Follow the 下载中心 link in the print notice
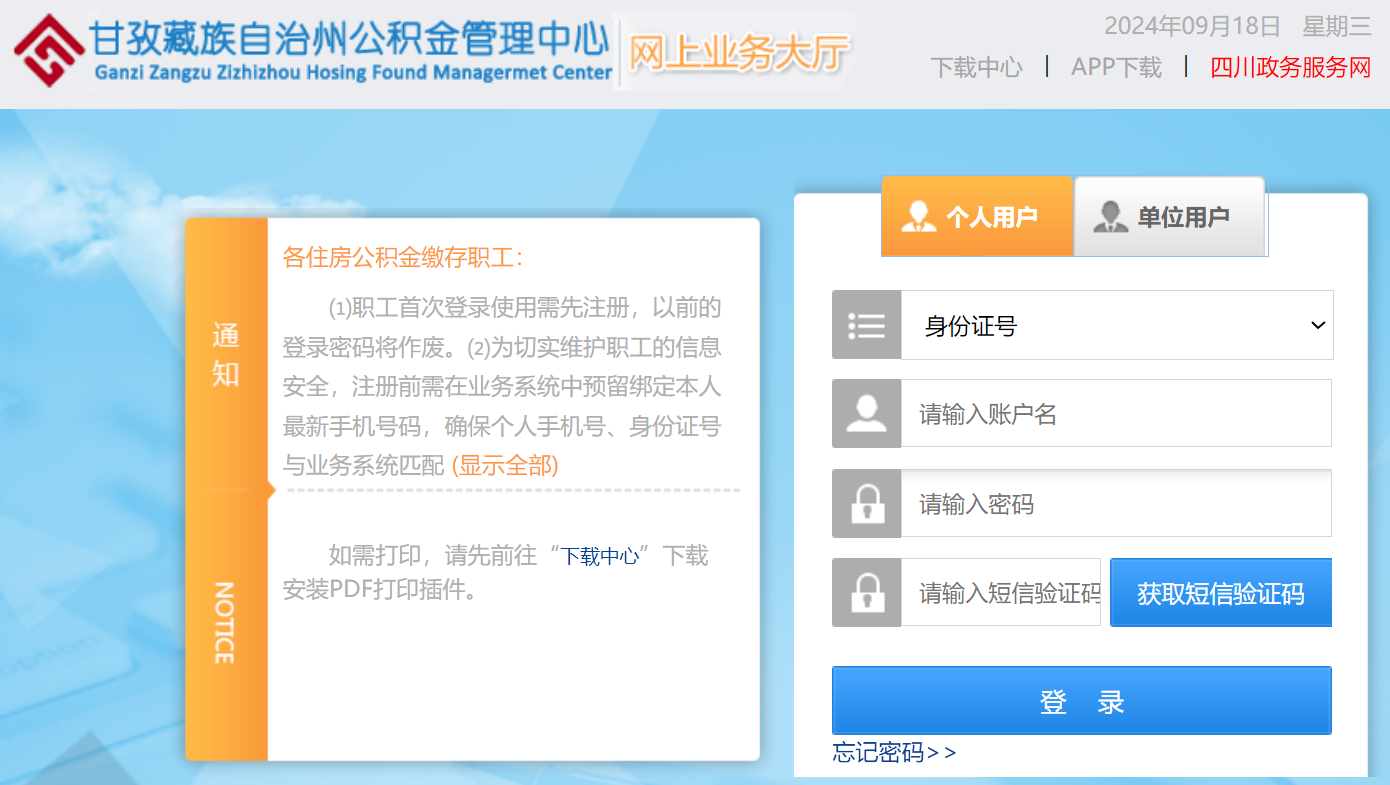Screen dimensions: 1390x785 tap(599, 556)
